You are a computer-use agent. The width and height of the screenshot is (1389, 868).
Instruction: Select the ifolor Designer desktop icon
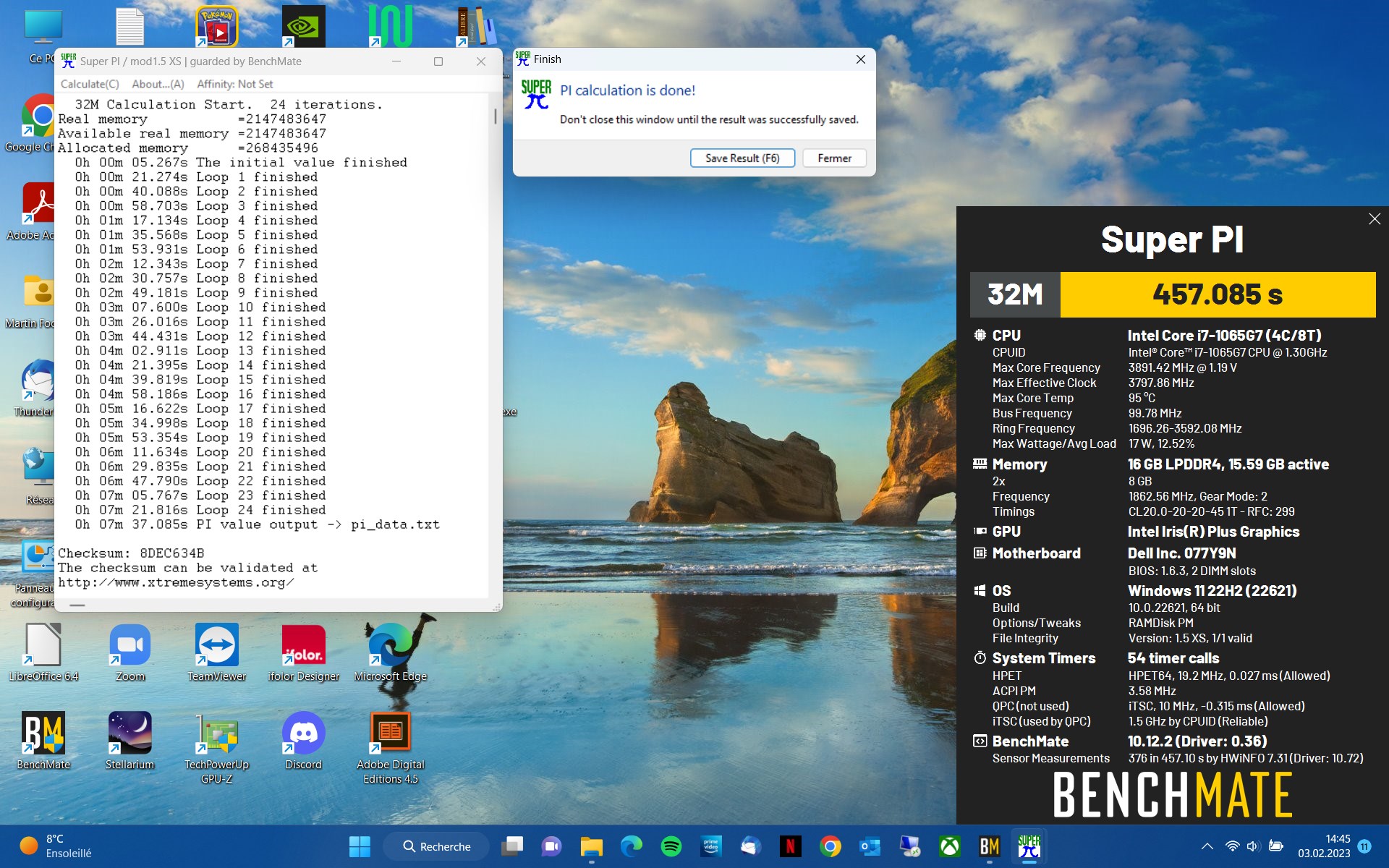(304, 652)
